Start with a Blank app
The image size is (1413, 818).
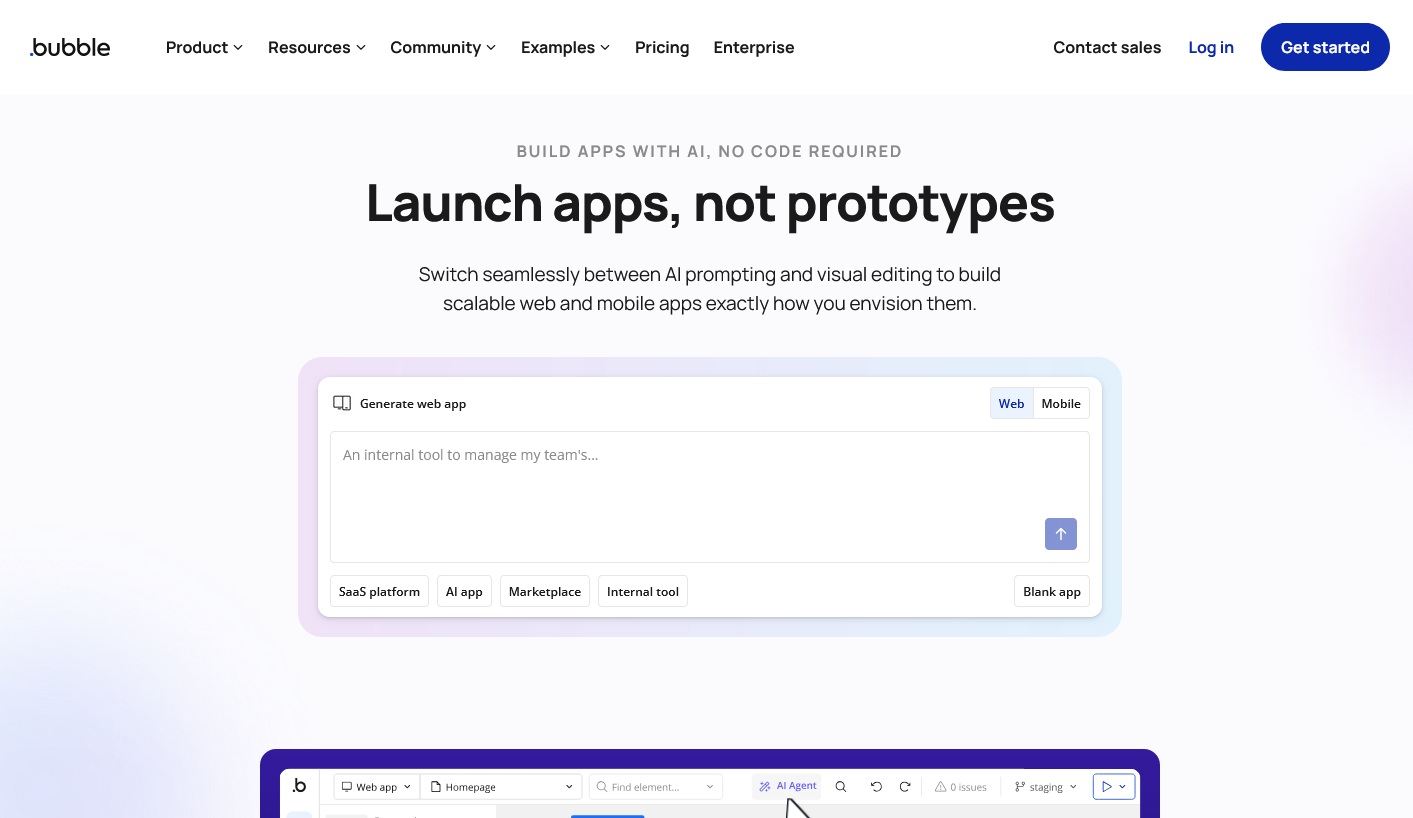pyautogui.click(x=1052, y=591)
